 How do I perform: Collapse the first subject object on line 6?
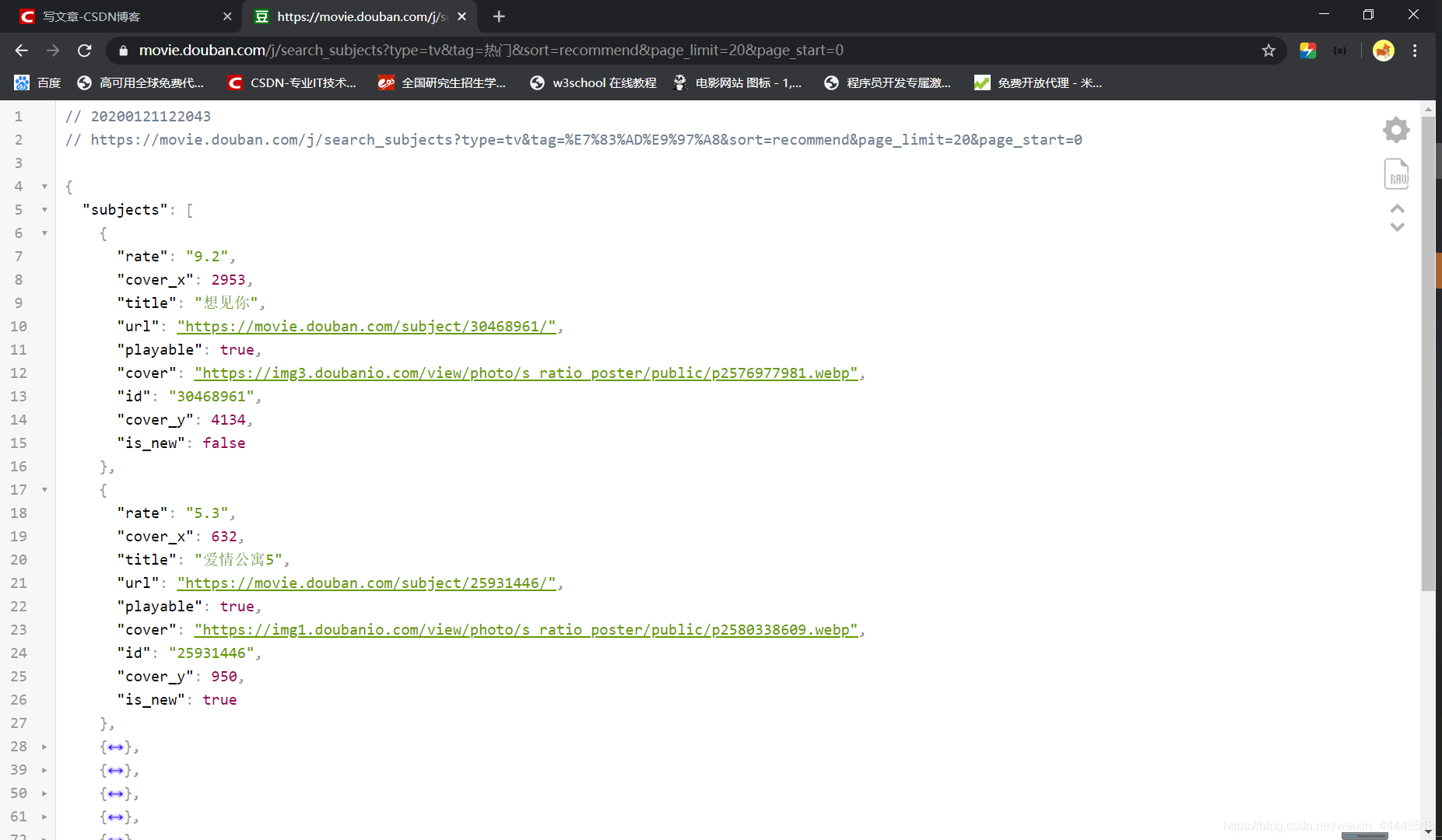44,233
